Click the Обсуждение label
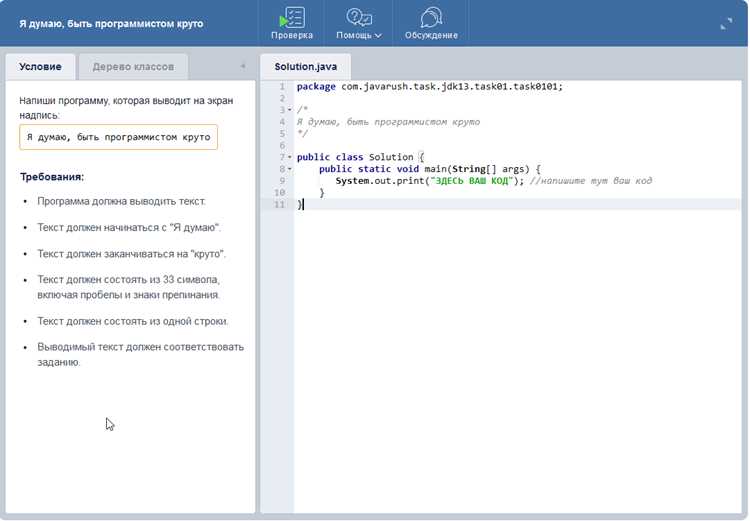Viewport: 750px width, 521px height. click(x=431, y=35)
